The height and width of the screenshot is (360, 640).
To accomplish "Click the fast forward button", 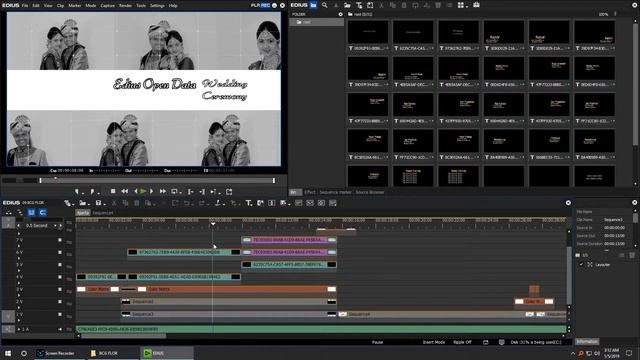I will 163,191.
